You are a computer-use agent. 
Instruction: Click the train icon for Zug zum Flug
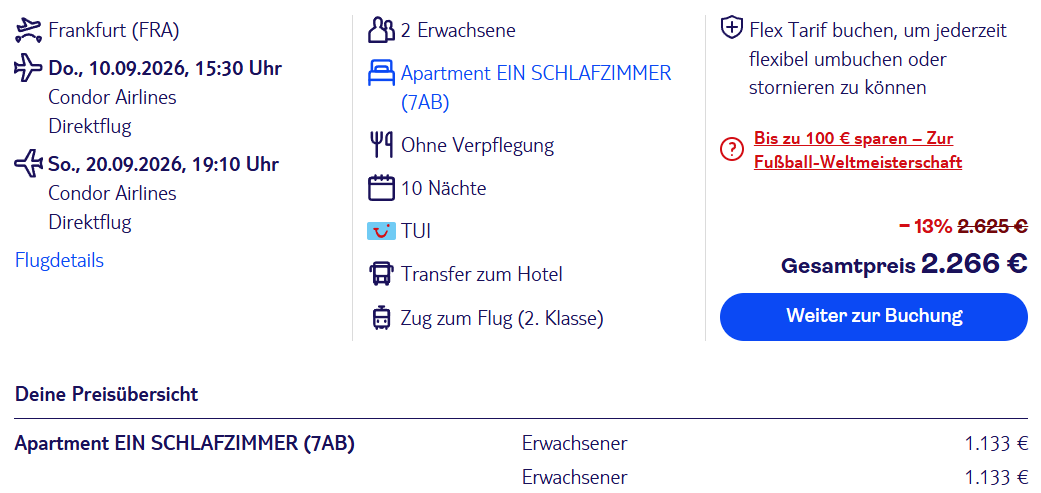click(381, 318)
